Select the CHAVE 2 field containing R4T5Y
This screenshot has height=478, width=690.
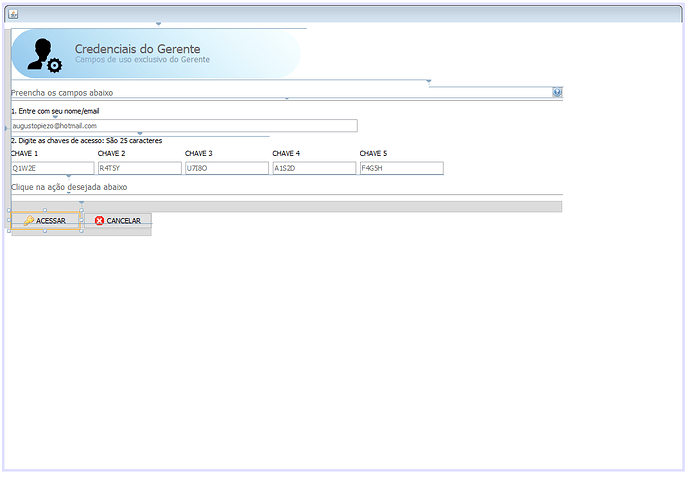pyautogui.click(x=139, y=168)
